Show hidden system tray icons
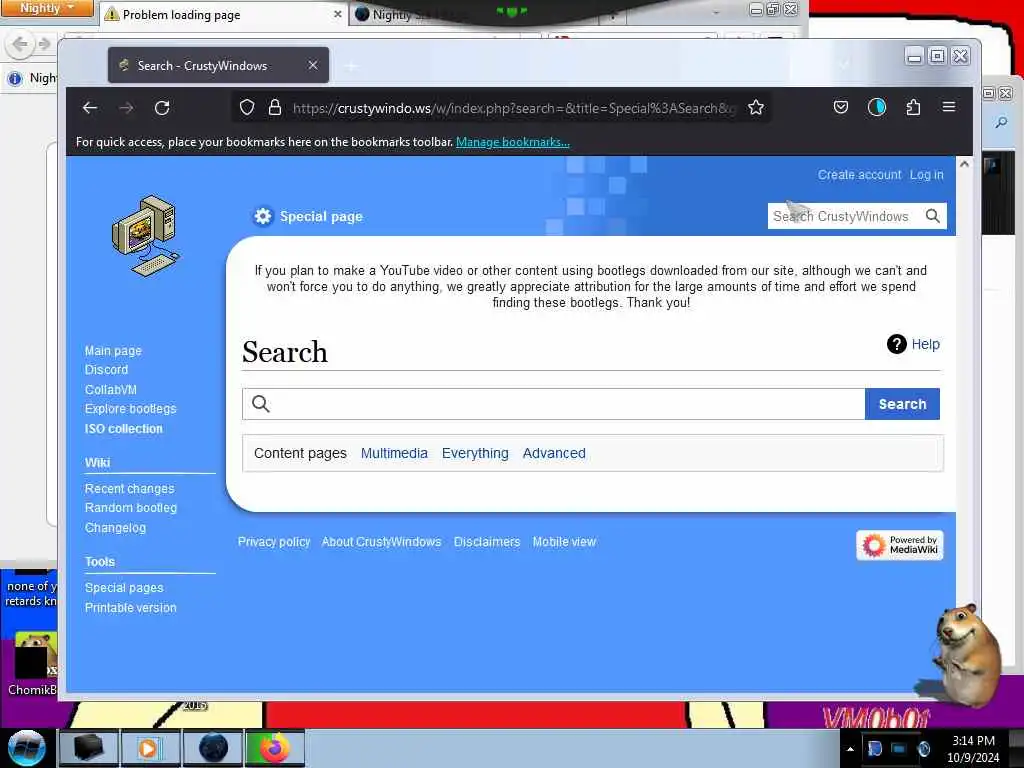Image resolution: width=1024 pixels, height=768 pixels. 850,749
